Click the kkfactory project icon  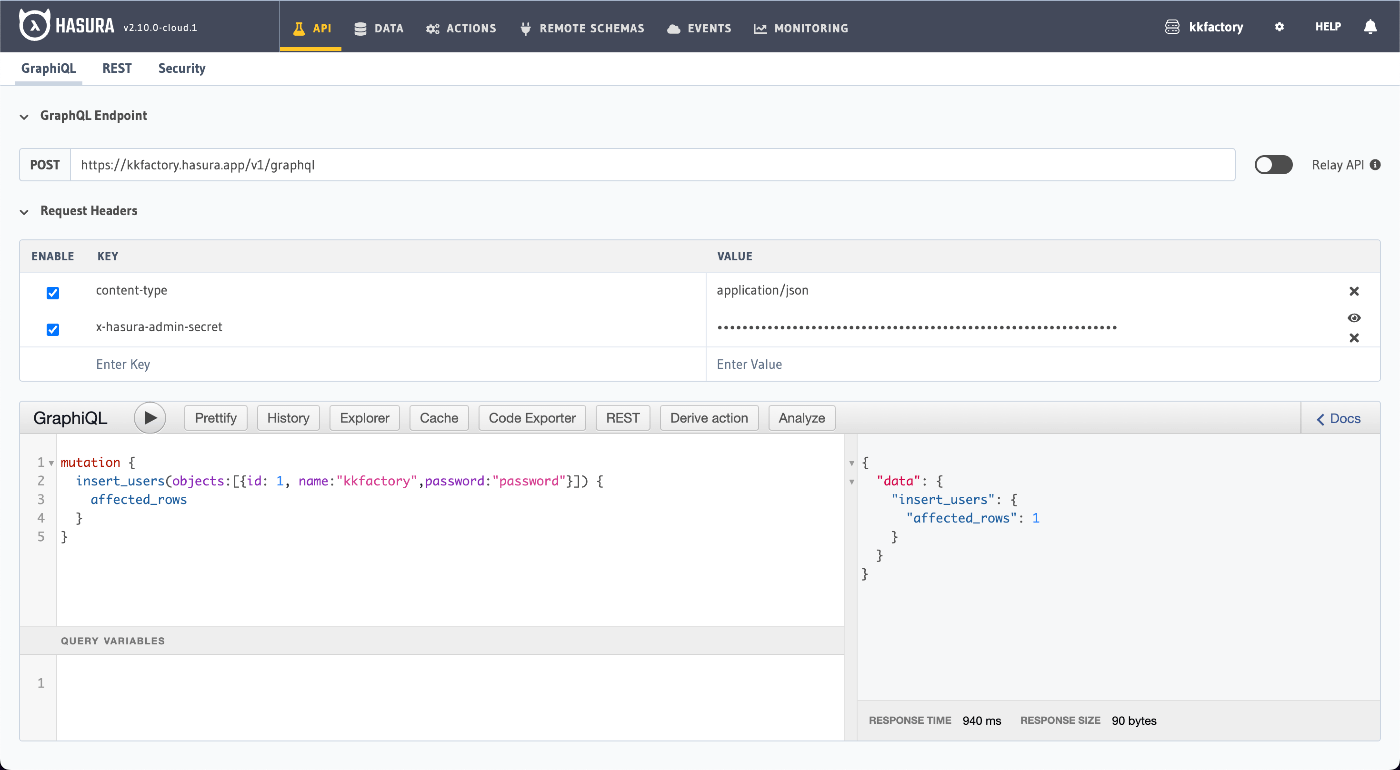[x=1173, y=27]
